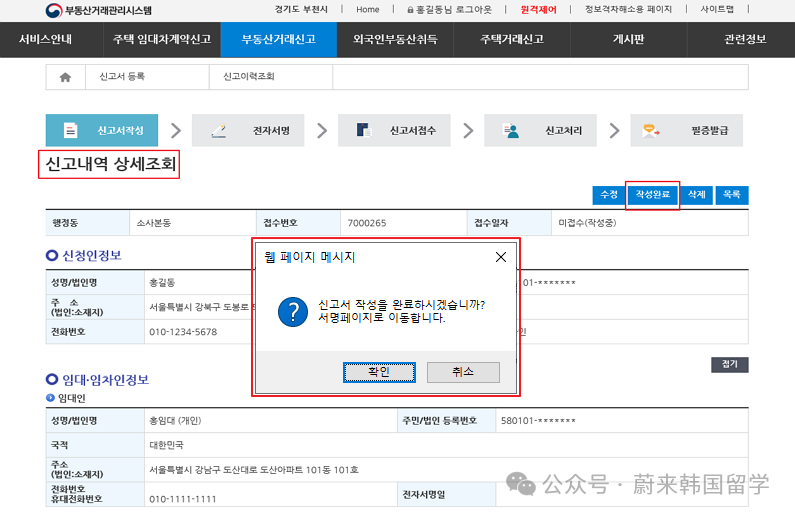Viewport: 795px width, 516px height.
Task: Click the 필증발급 step envelope icon
Action: (651, 131)
